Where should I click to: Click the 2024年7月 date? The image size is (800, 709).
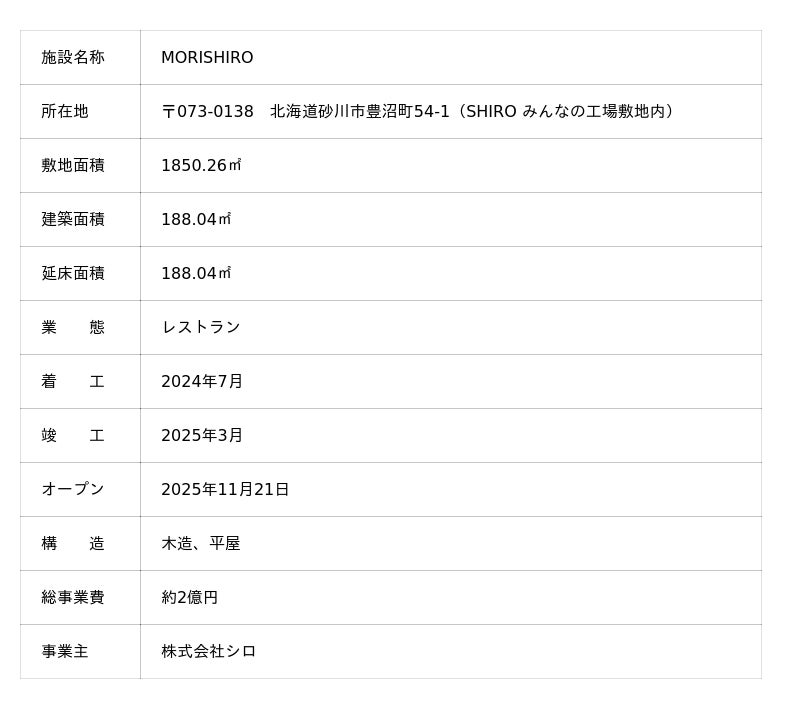click(x=202, y=381)
